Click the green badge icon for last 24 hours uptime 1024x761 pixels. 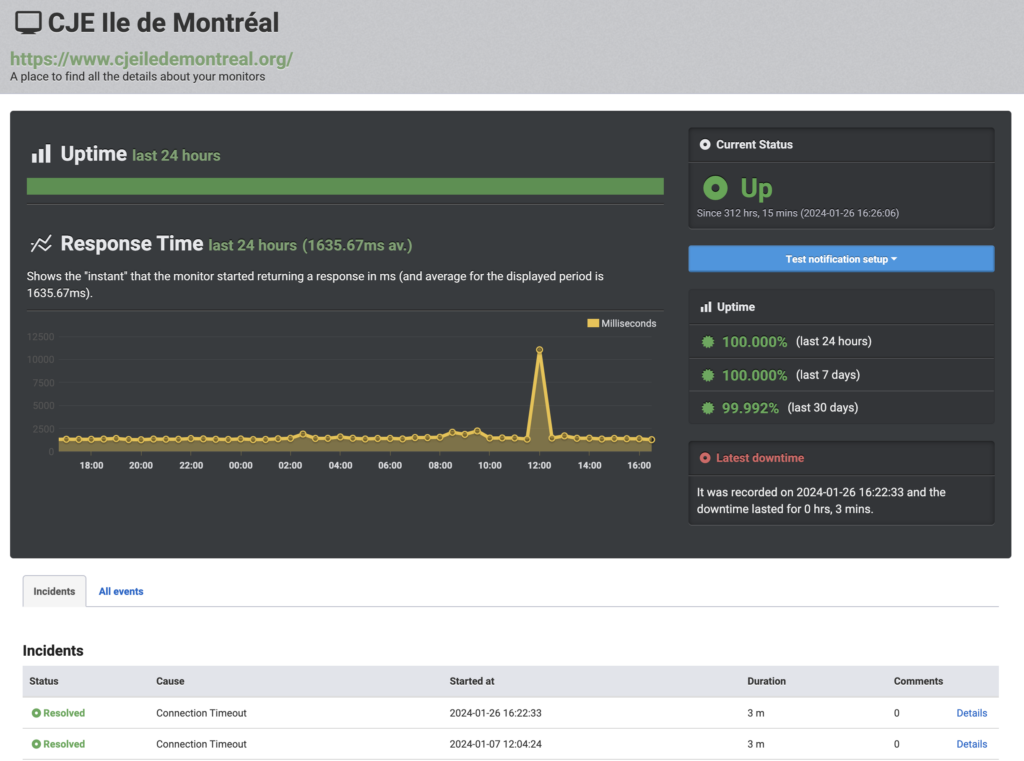[708, 342]
